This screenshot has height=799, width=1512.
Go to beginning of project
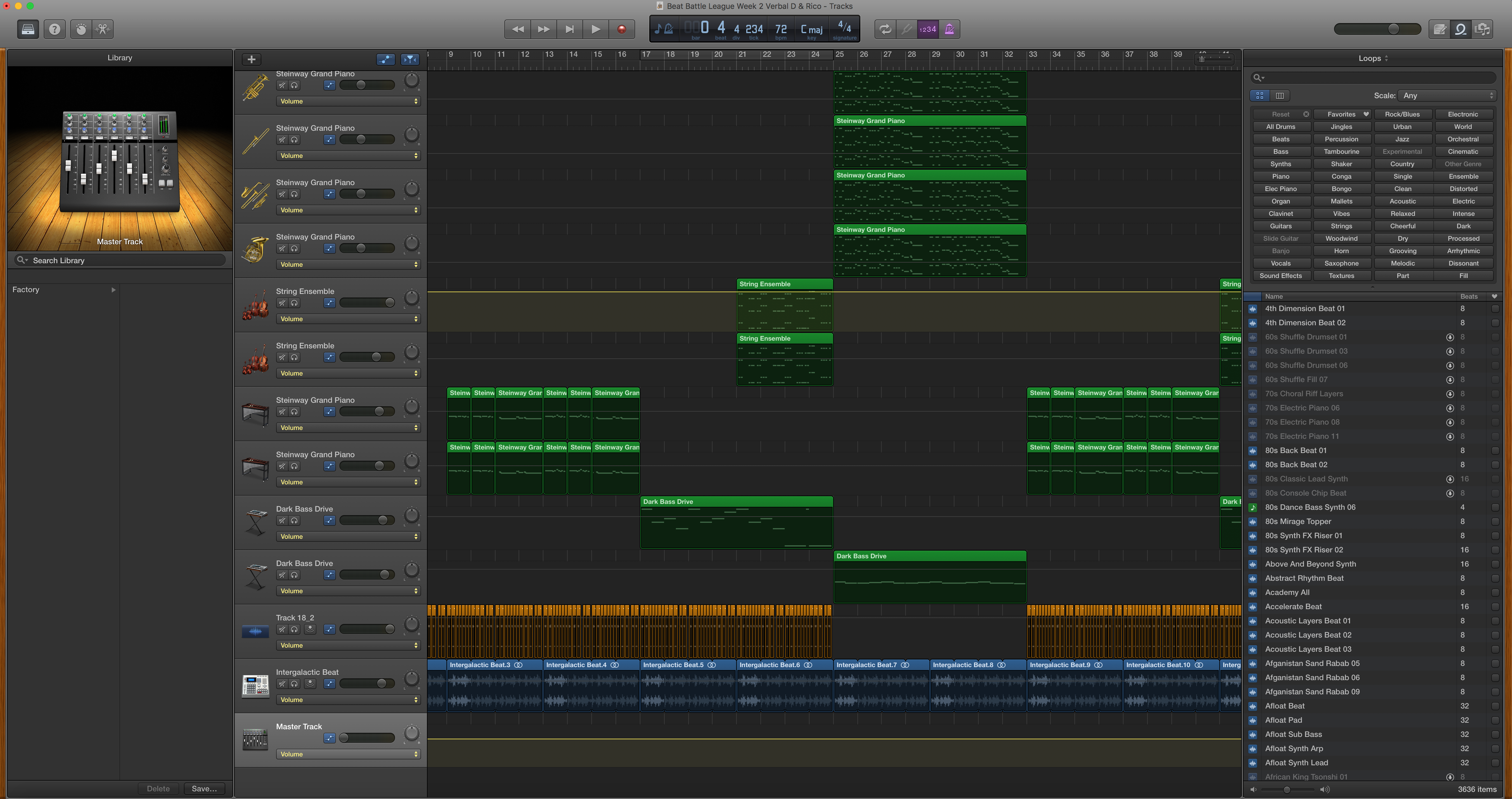pyautogui.click(x=569, y=29)
